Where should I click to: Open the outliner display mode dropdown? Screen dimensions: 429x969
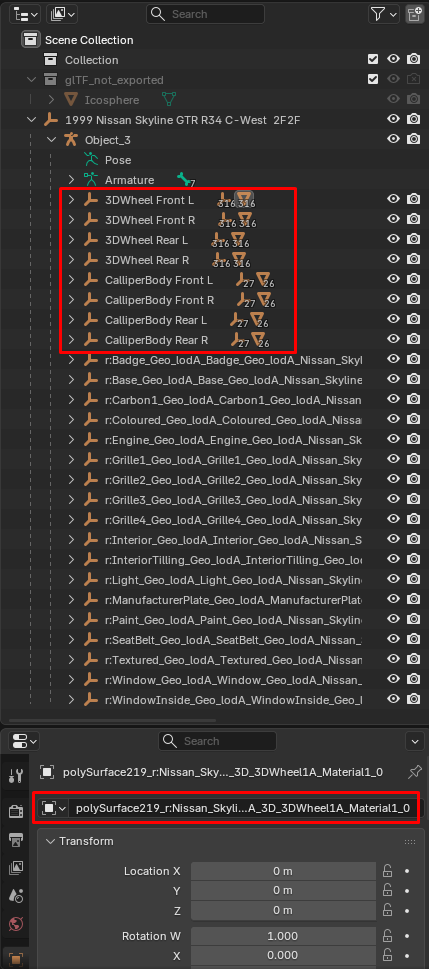pyautogui.click(x=24, y=14)
